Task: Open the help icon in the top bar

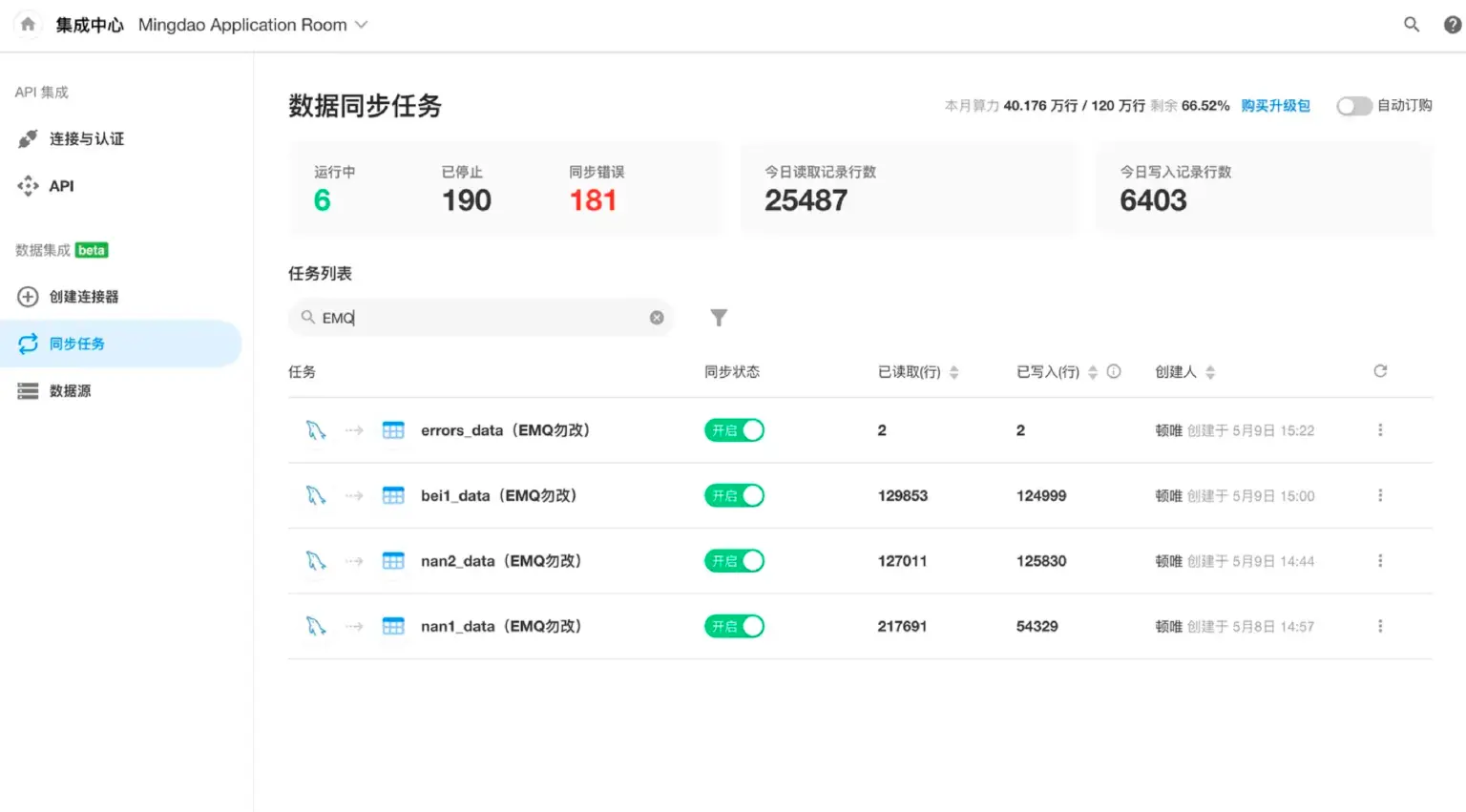Action: click(x=1450, y=24)
